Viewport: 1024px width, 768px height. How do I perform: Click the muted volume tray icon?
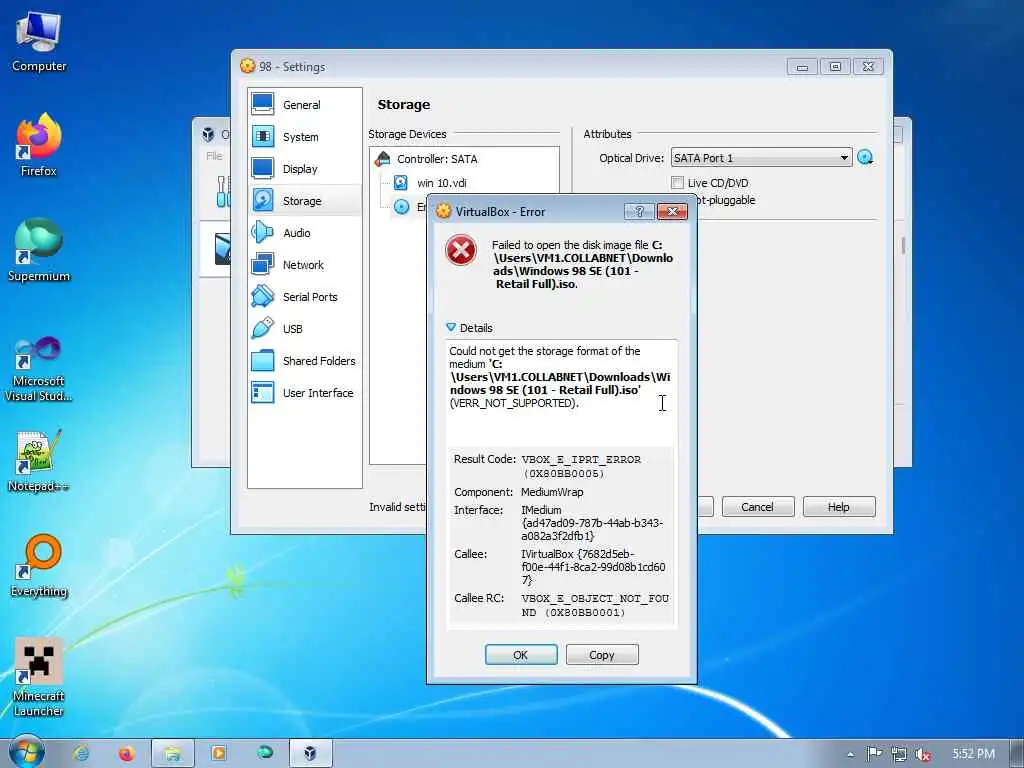pos(923,754)
